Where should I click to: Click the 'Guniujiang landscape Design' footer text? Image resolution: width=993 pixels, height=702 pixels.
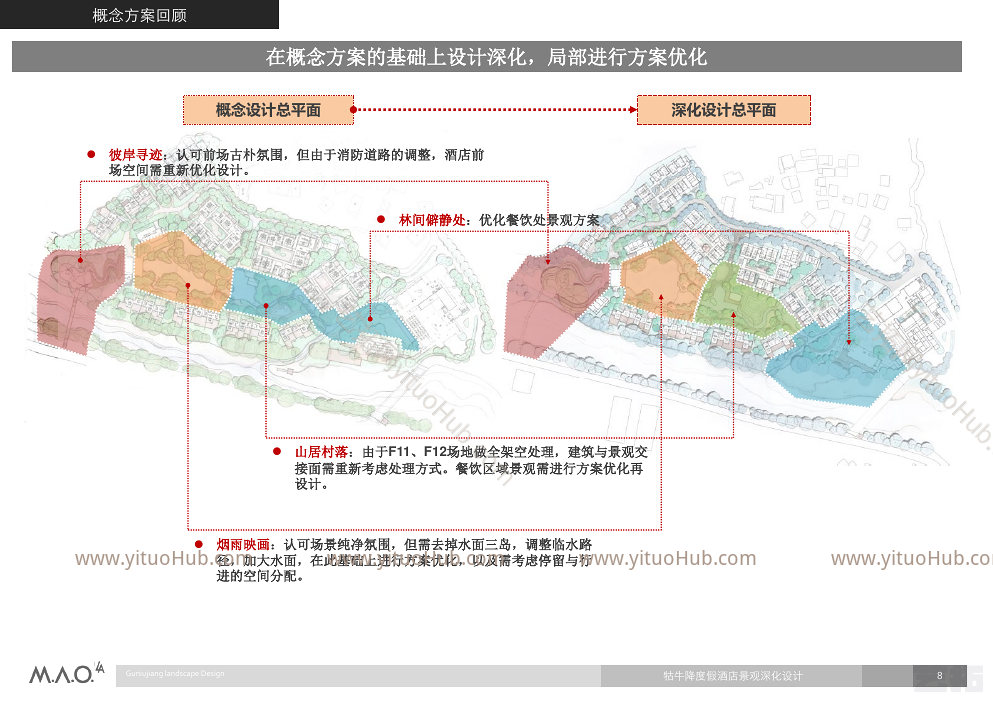click(x=175, y=673)
